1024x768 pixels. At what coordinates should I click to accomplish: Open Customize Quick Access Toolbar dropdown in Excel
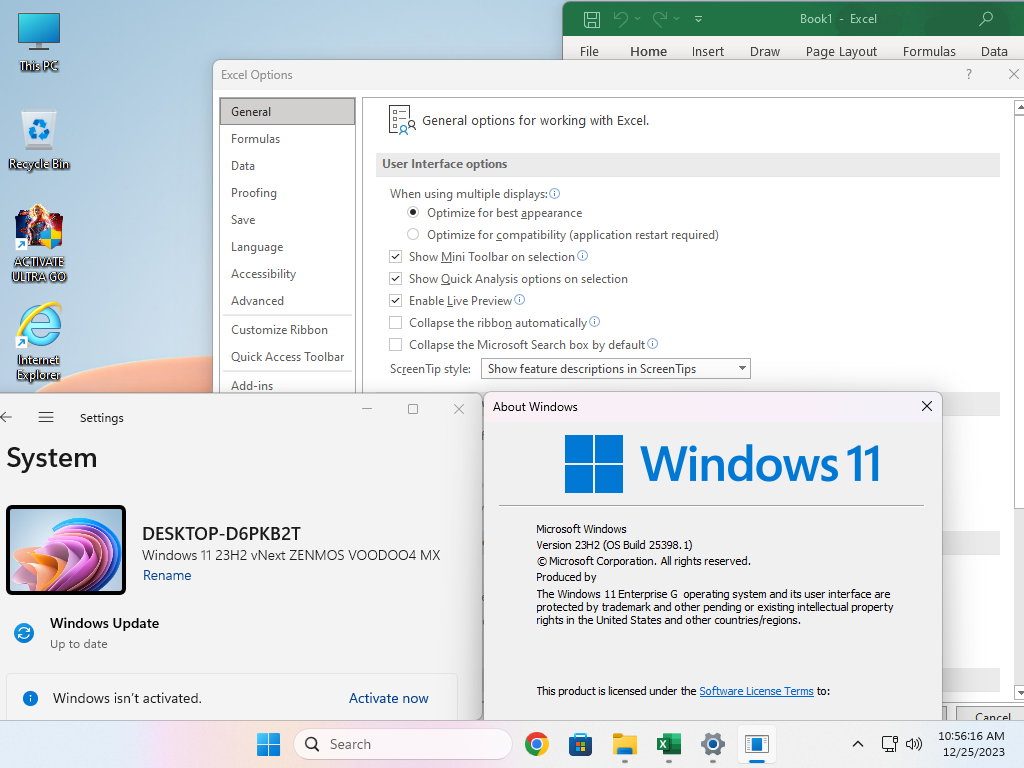698,19
